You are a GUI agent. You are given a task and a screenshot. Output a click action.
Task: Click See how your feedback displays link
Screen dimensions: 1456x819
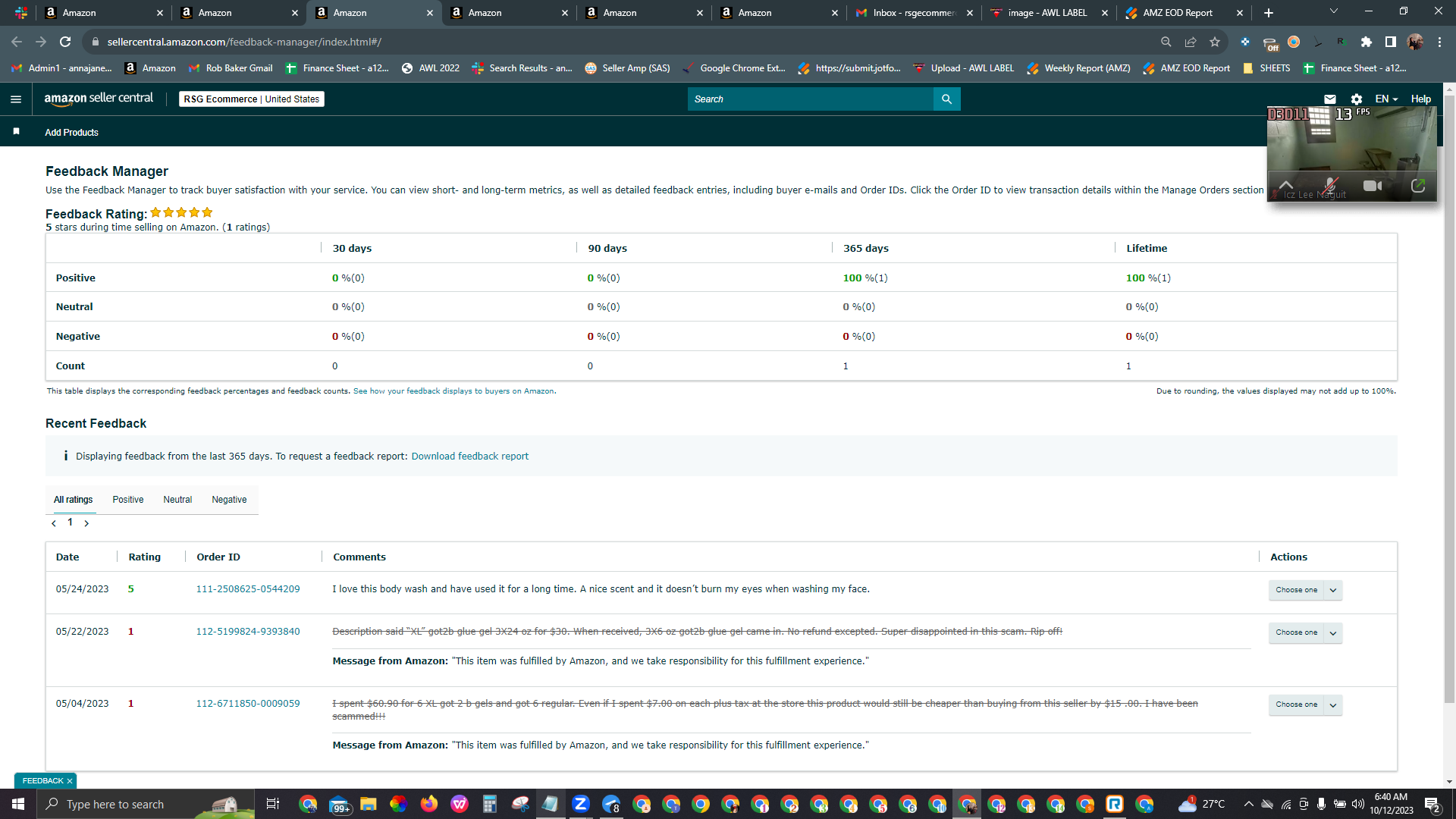453,391
